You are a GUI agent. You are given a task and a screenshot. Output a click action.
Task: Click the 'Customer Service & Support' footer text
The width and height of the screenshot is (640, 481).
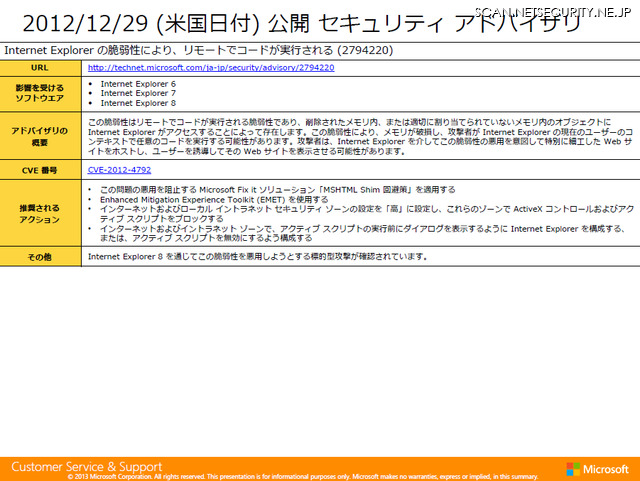coord(87,467)
